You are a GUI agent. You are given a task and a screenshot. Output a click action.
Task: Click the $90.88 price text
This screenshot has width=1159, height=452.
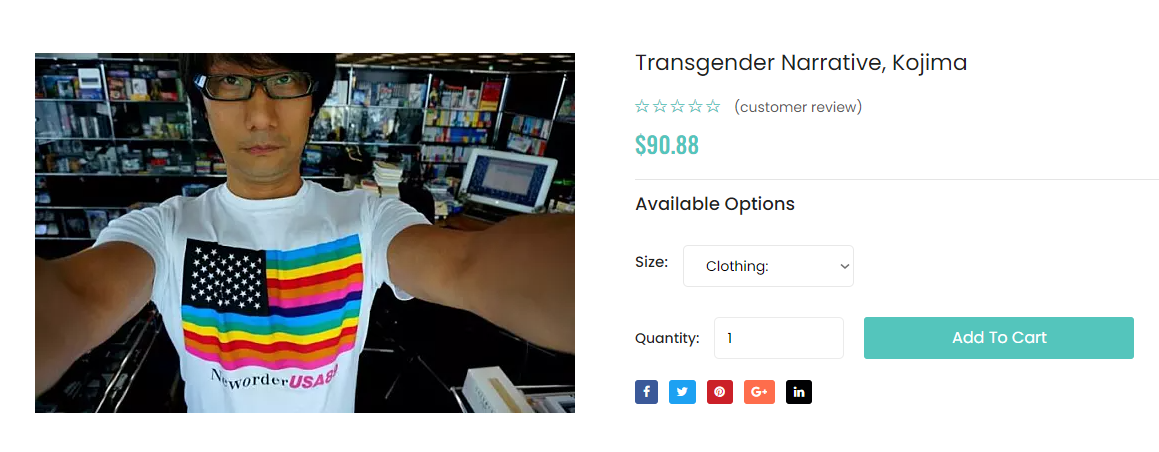(667, 145)
